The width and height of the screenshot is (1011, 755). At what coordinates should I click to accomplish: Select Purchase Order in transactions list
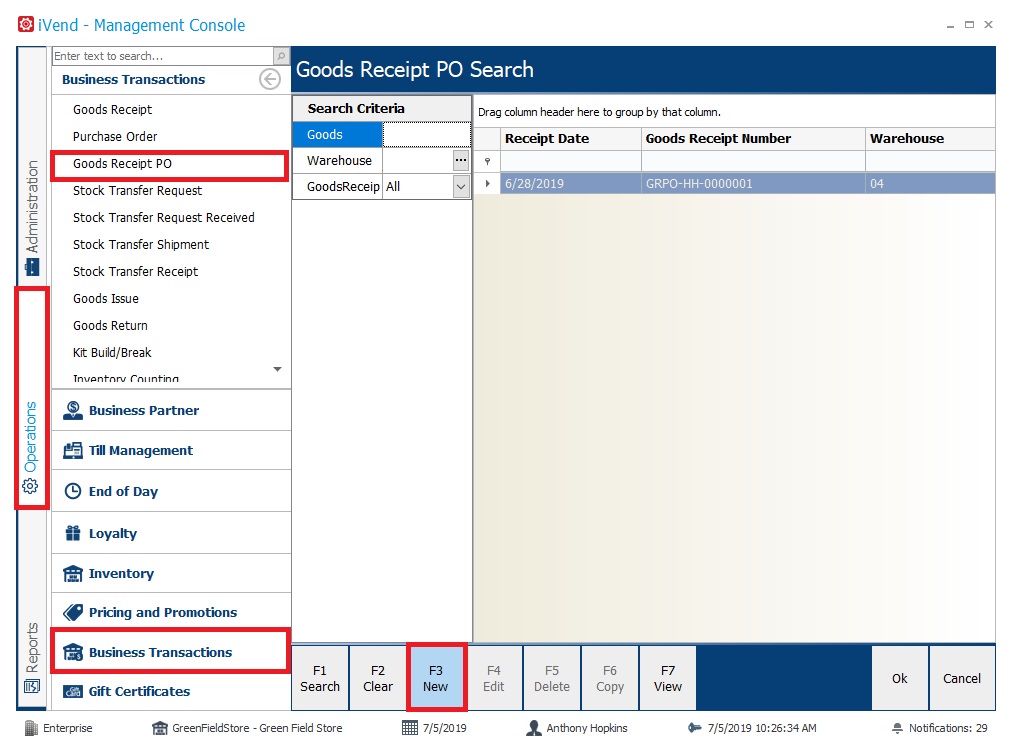pos(115,137)
